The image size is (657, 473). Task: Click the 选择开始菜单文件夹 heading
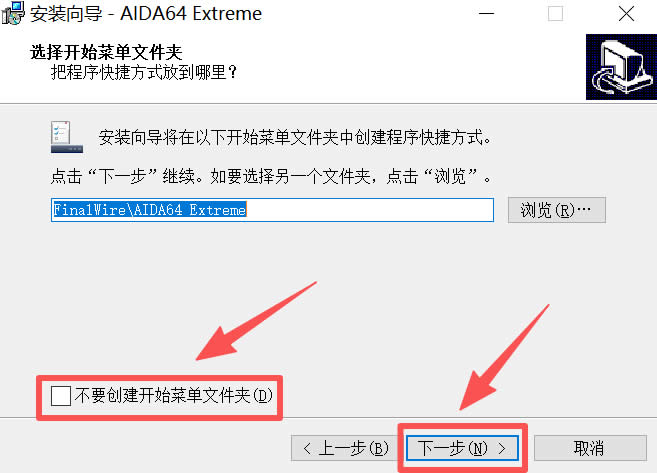(x=106, y=53)
